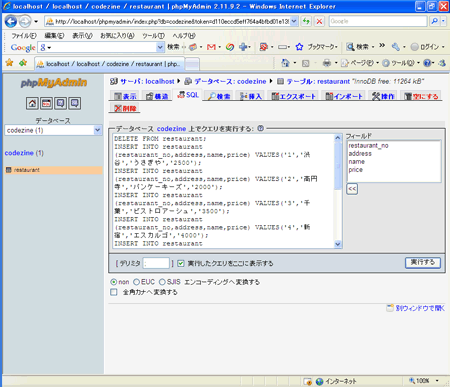Image resolution: width=450 pixels, height=387 pixels.
Task: Toggle 実行したクエリをここに表示する checkbox
Action: 181,263
